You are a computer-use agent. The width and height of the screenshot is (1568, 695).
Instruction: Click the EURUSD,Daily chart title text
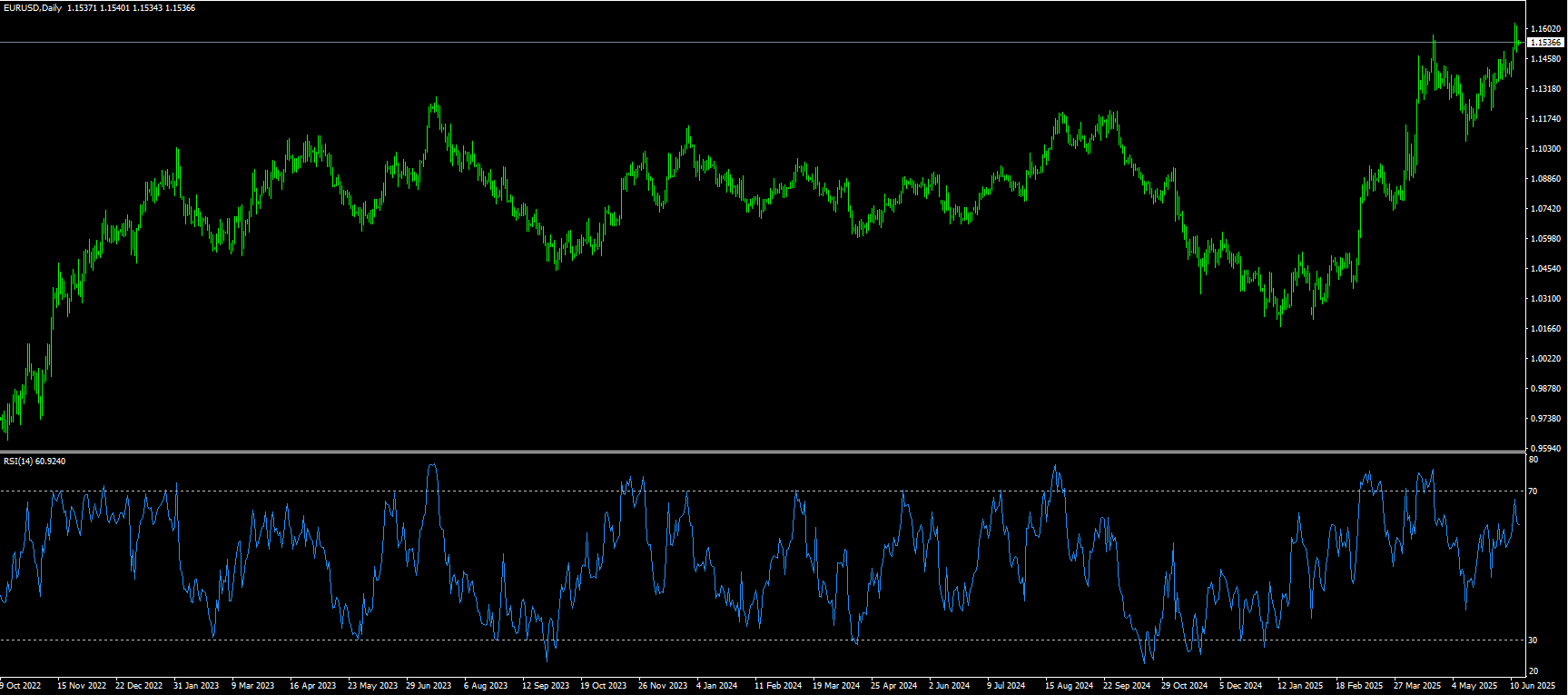[33, 8]
